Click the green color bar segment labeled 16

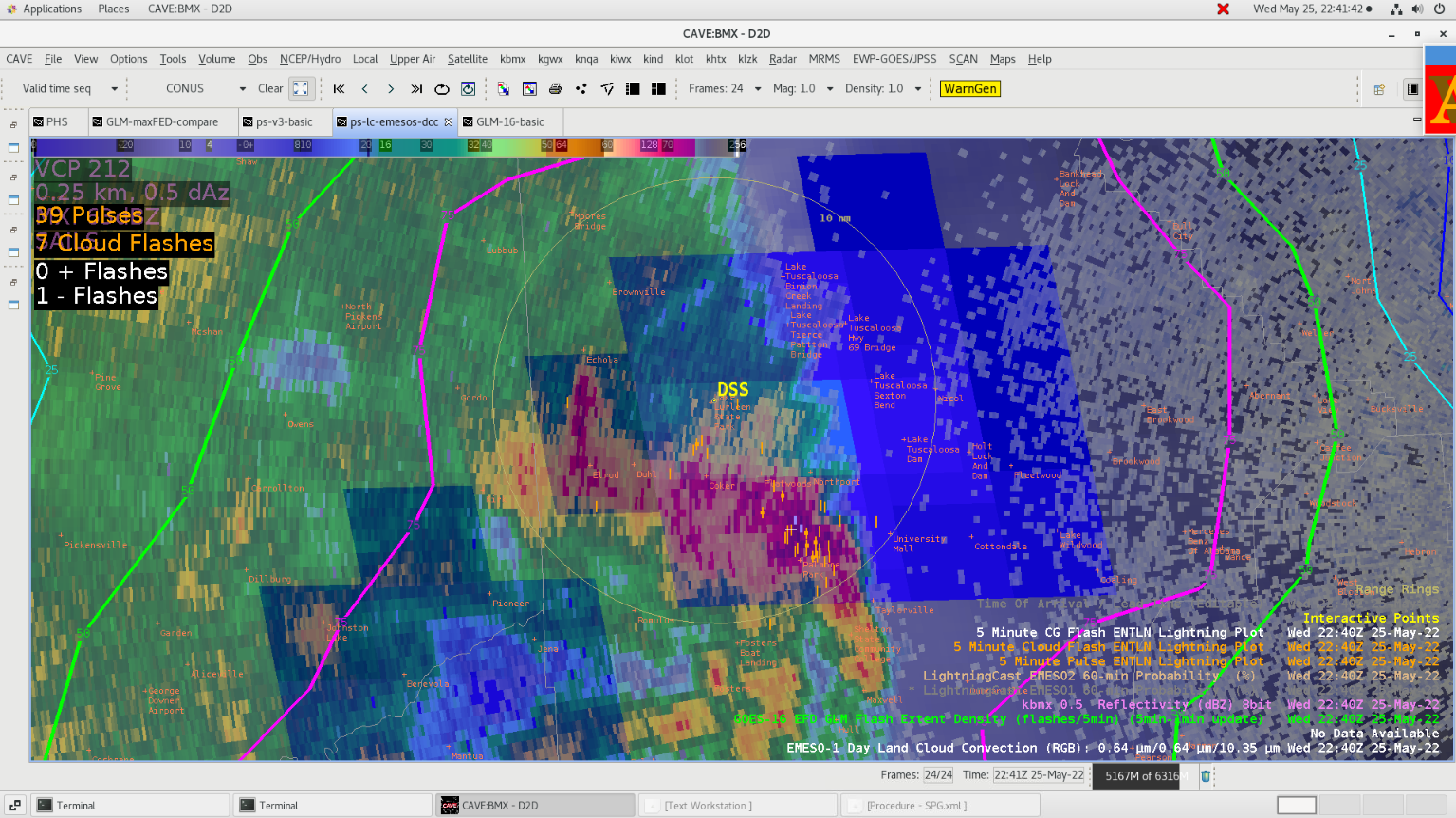click(385, 145)
